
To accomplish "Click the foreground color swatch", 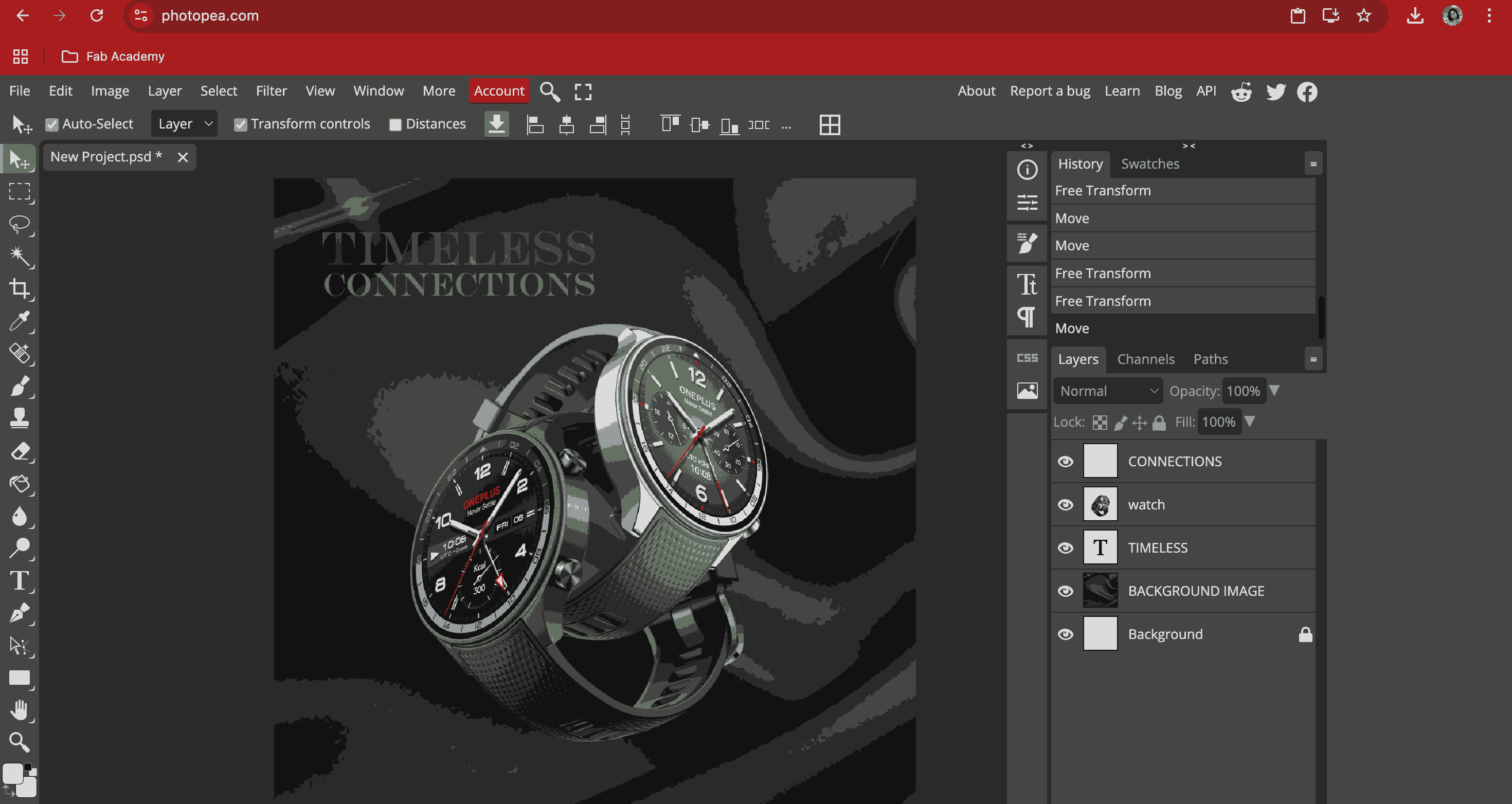I will (12, 774).
